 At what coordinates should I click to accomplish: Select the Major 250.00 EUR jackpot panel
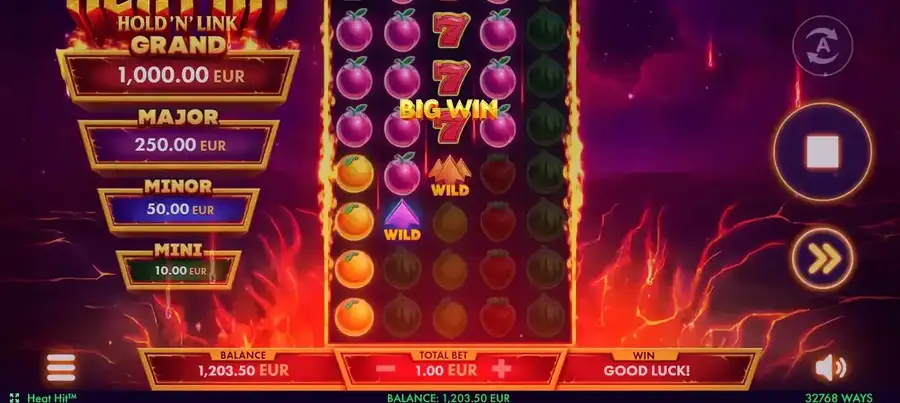click(x=179, y=144)
